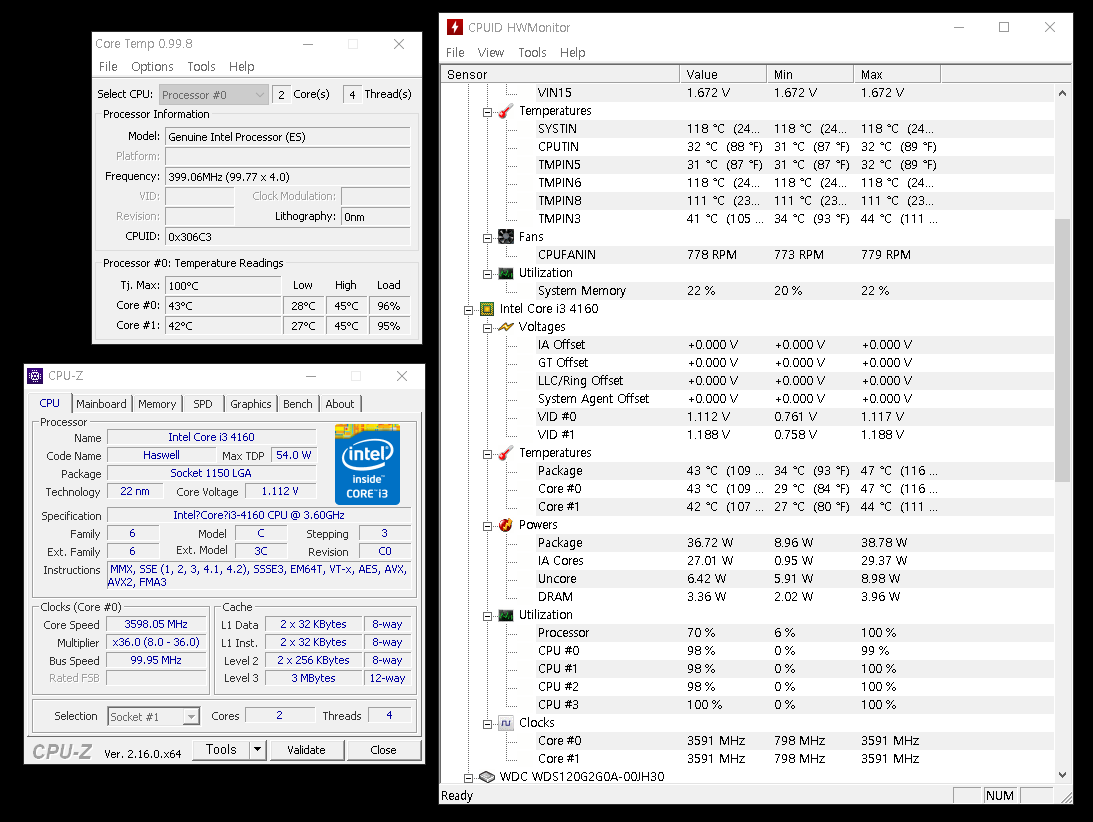
Task: Click the Clocks category icon
Action: tap(506, 723)
